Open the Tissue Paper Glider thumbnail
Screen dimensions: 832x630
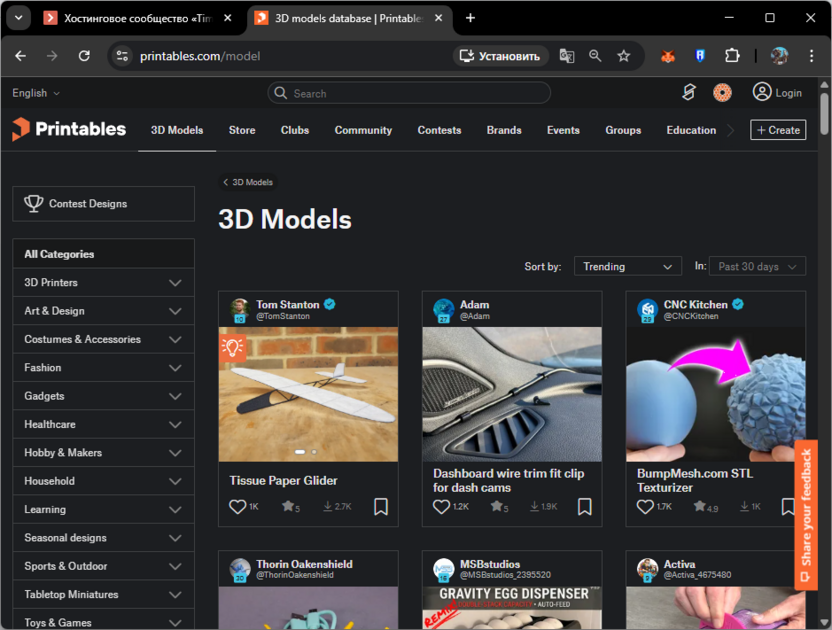308,394
